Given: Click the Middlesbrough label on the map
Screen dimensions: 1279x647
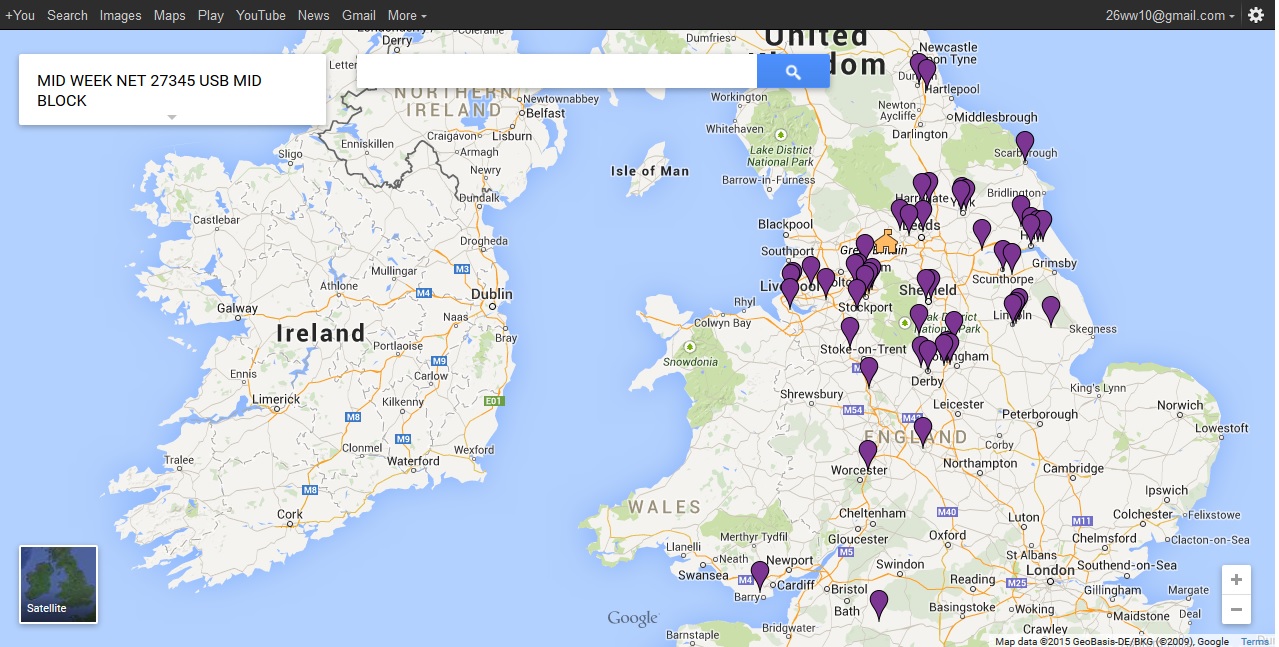Looking at the screenshot, I should click(996, 117).
